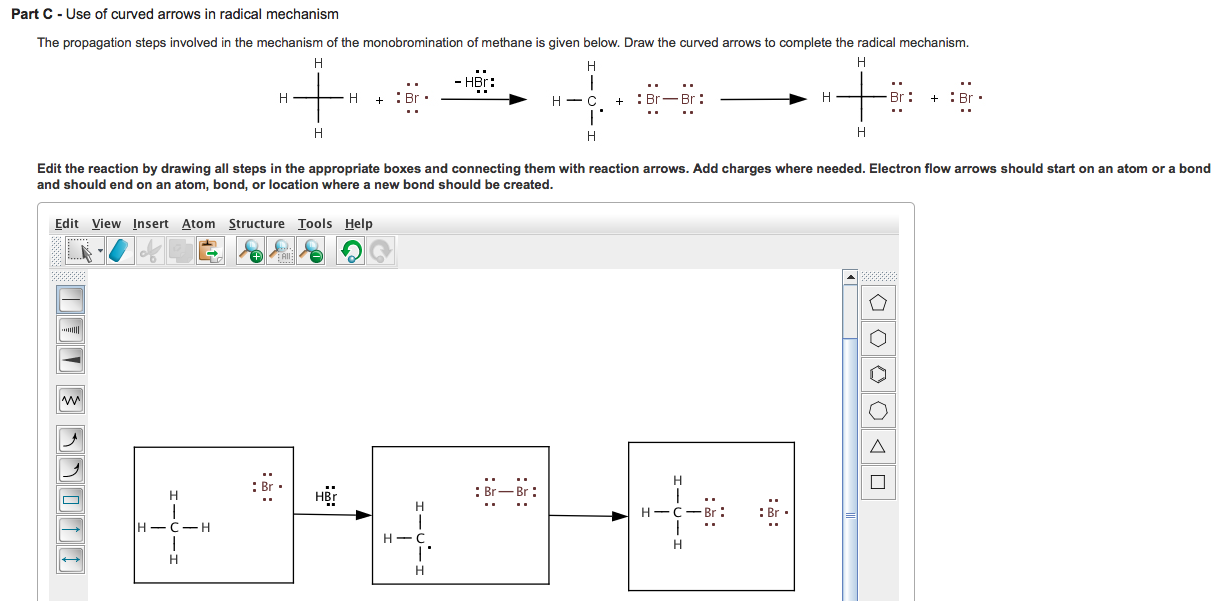Select the cyclopropane triangle template
The image size is (1230, 601).
pyautogui.click(x=876, y=446)
